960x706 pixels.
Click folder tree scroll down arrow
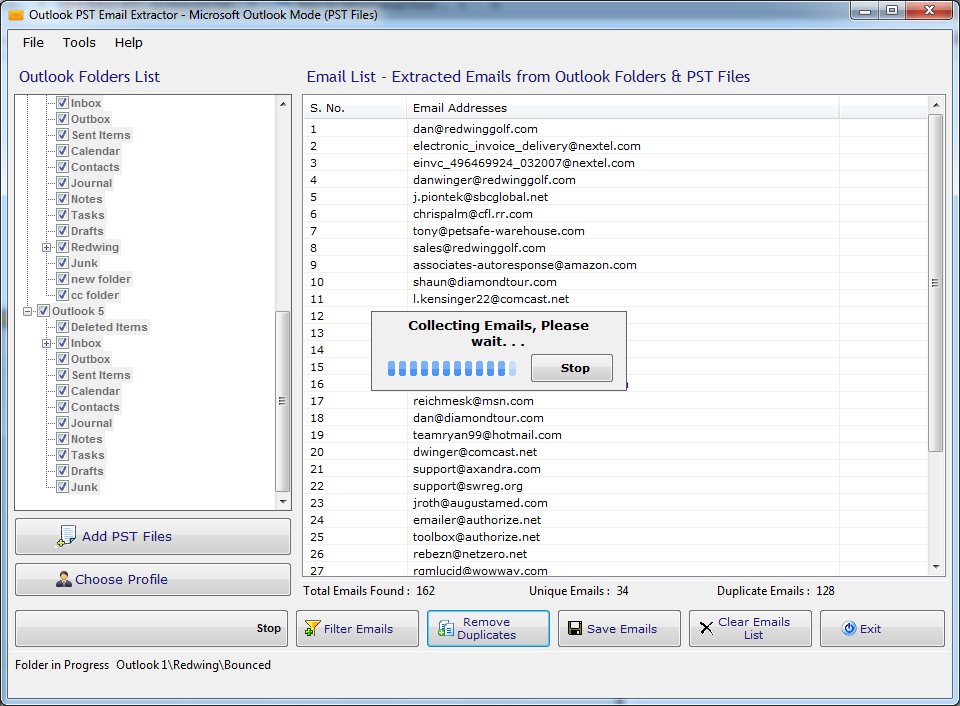pos(283,501)
